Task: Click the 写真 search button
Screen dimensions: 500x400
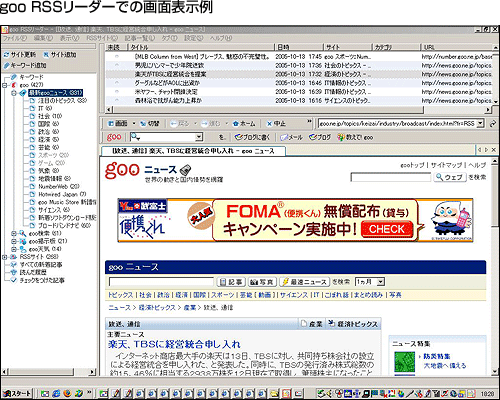Action: point(263,282)
